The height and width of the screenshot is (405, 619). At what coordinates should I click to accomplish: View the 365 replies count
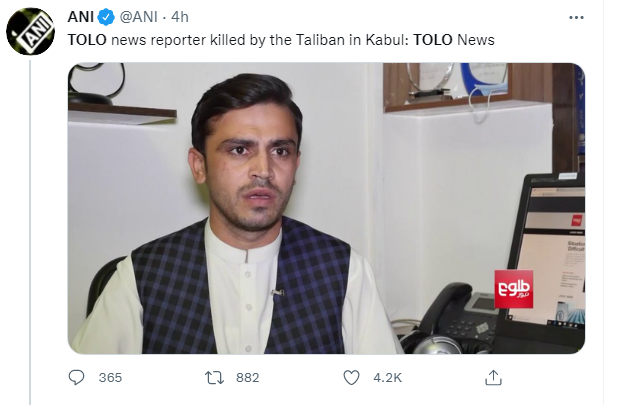[110, 378]
